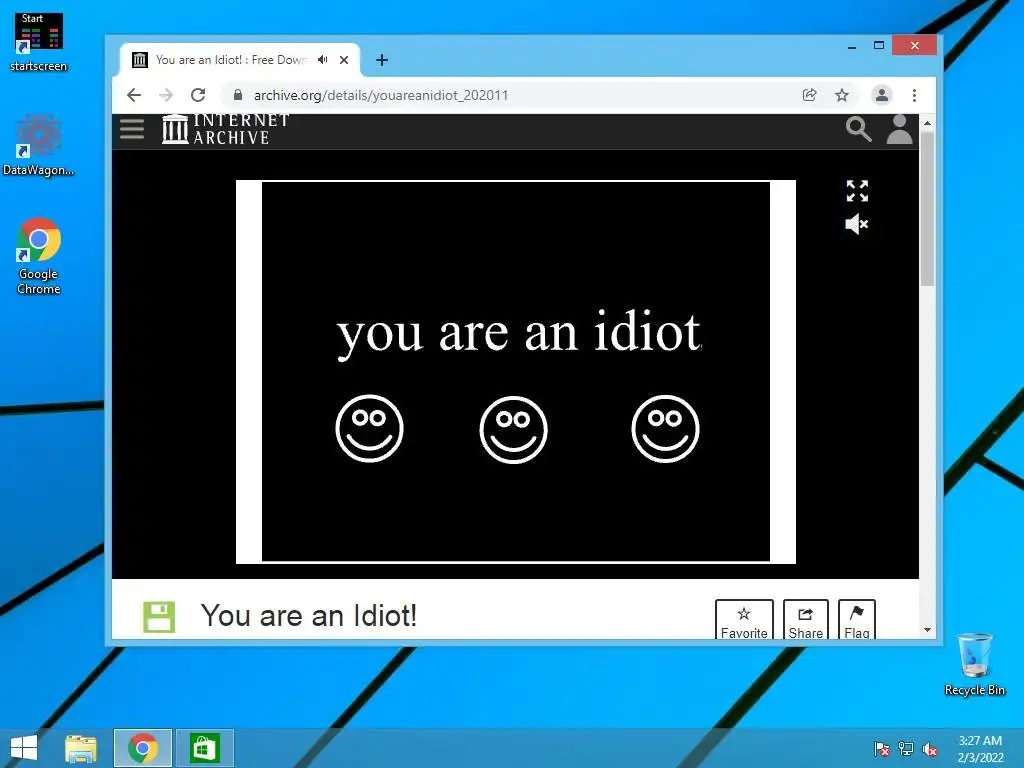Click the vertical scrollbar thumb
Viewport: 1024px width, 768px height.
(x=927, y=208)
